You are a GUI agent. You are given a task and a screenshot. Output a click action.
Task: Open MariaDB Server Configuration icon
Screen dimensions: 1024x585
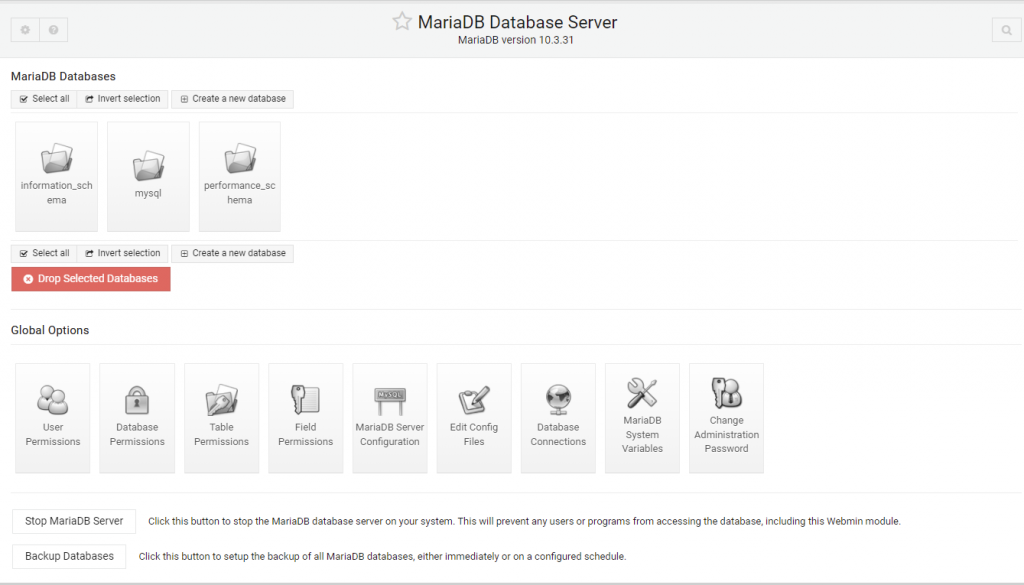click(x=389, y=400)
